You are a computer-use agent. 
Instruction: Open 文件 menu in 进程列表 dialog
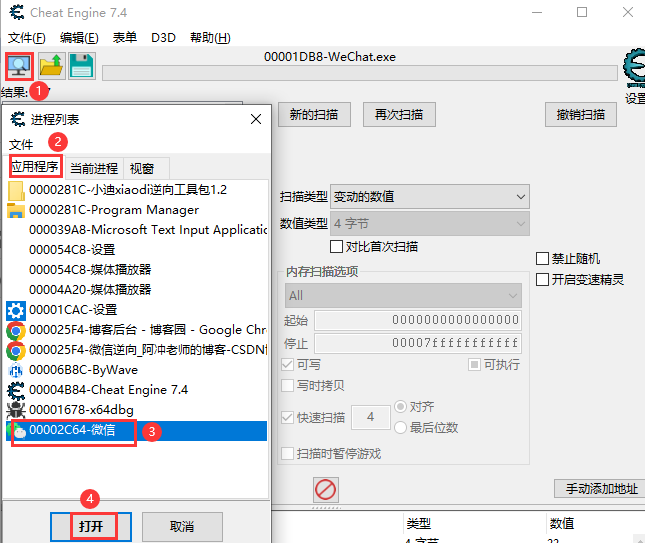(x=21, y=145)
